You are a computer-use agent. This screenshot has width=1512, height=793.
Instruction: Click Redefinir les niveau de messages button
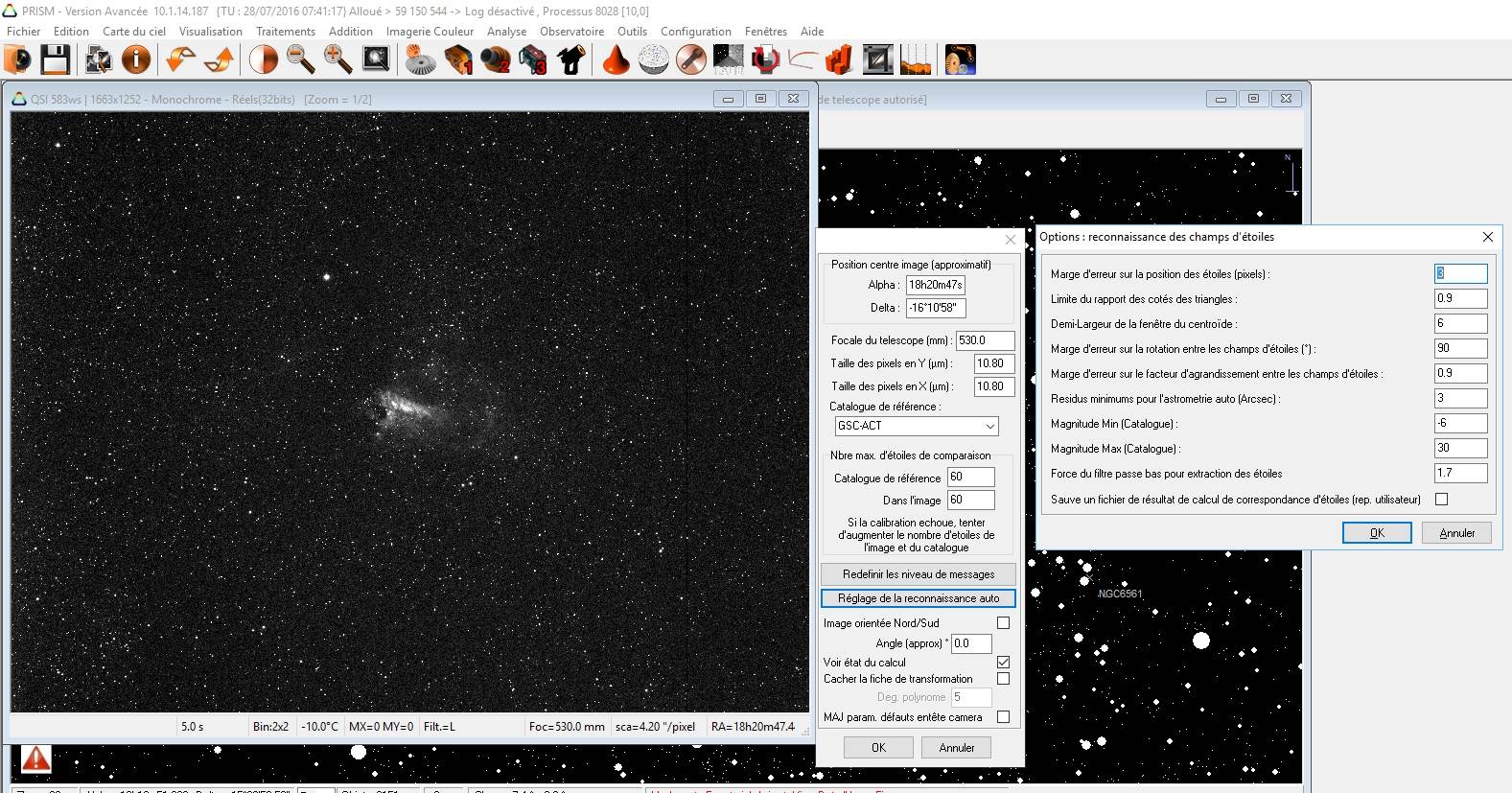[x=918, y=574]
